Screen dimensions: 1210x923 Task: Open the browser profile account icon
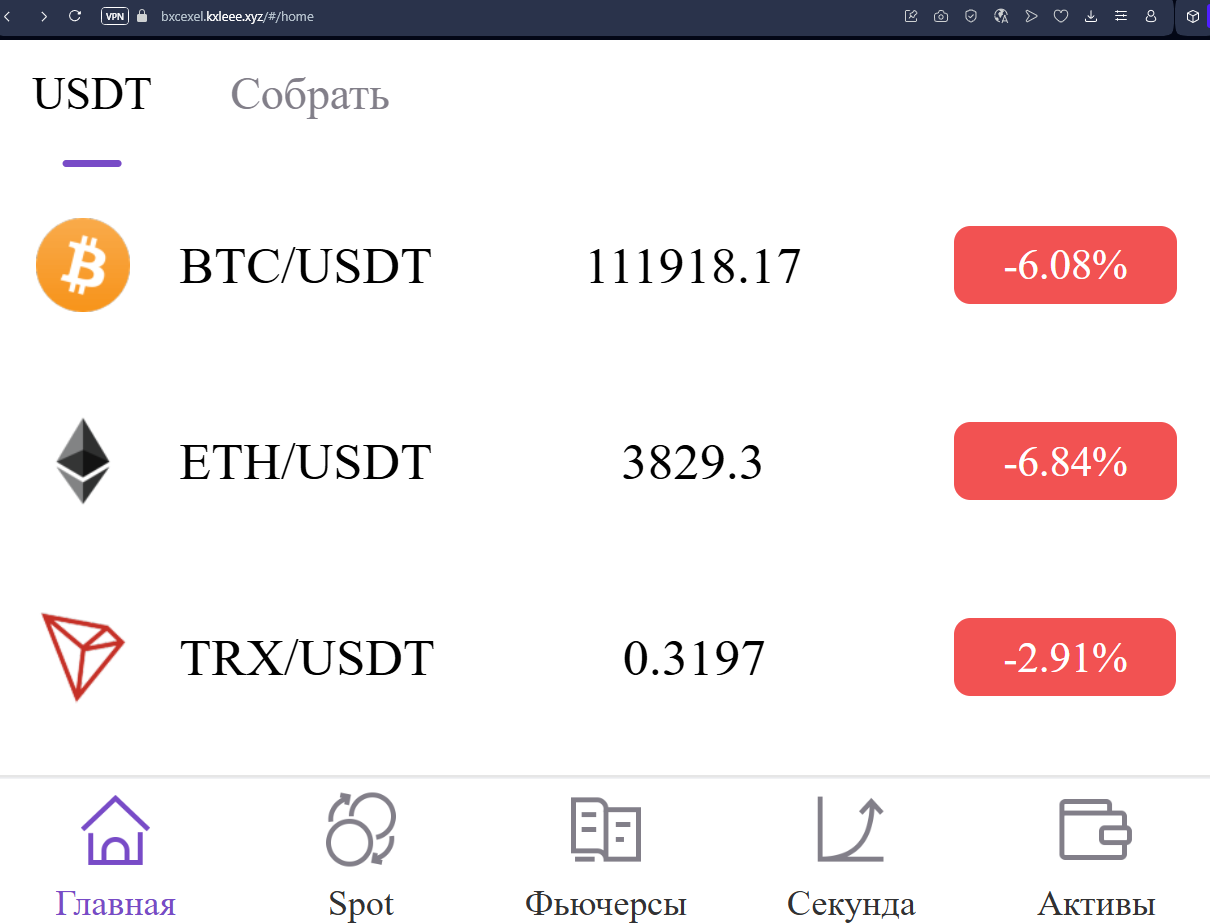click(1151, 16)
